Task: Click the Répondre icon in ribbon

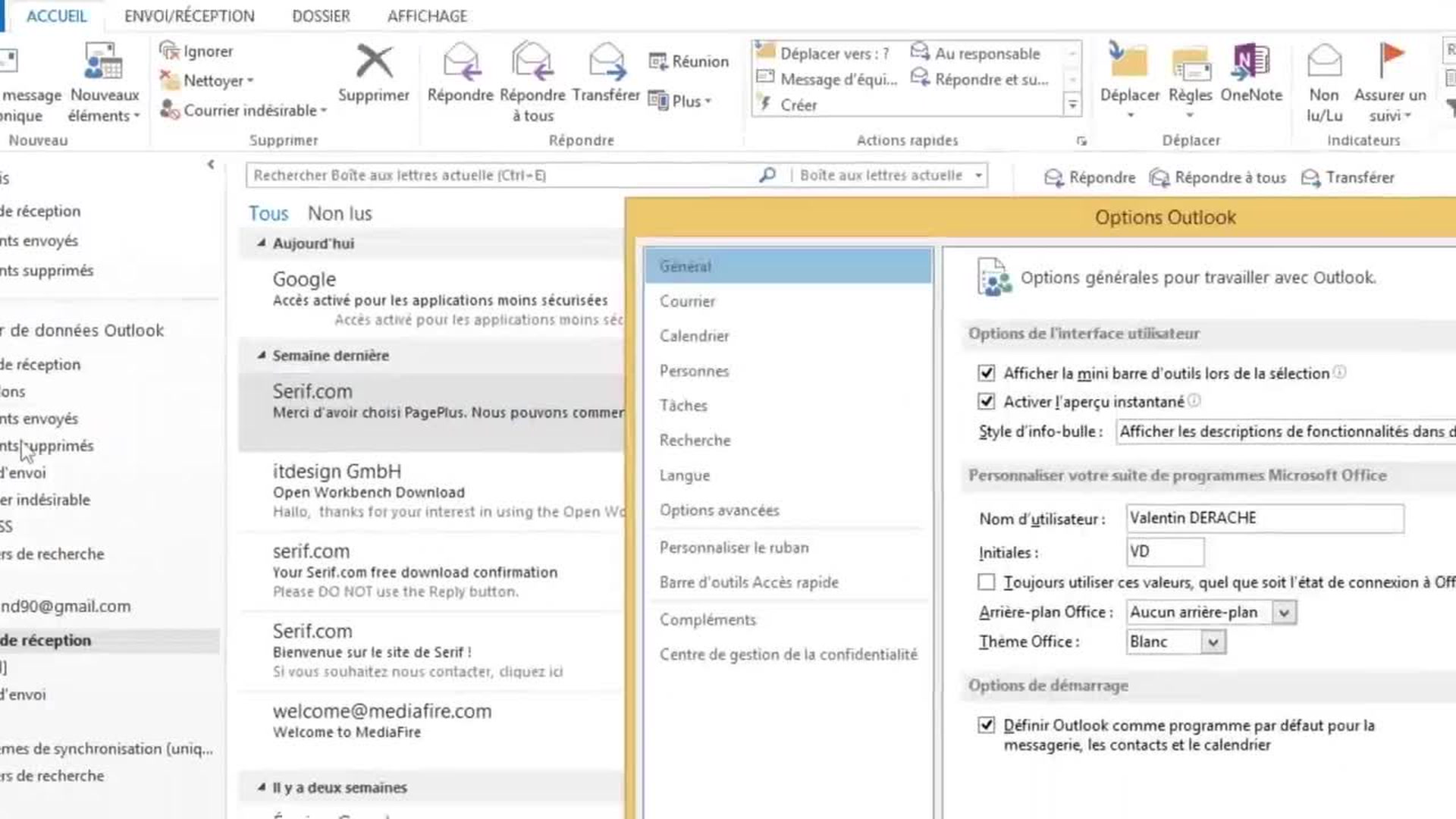Action: tap(460, 63)
